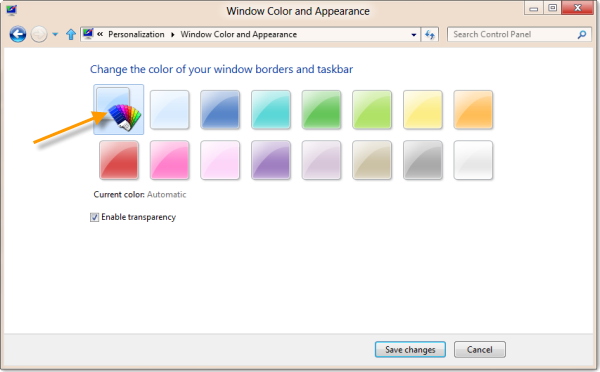This screenshot has width=600, height=372.
Task: Select the Automatic color palette swatch
Action: click(119, 109)
